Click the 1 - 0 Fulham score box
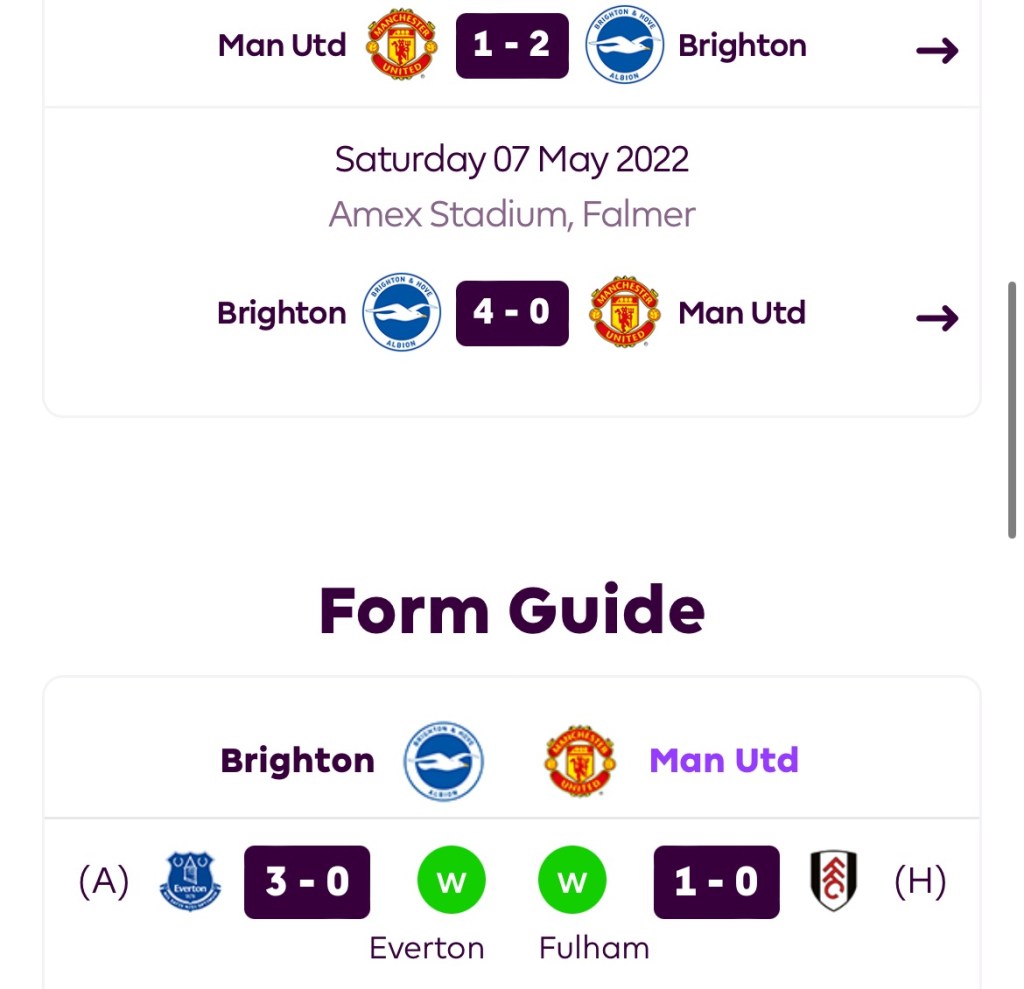The image size is (1024, 989). click(x=716, y=882)
